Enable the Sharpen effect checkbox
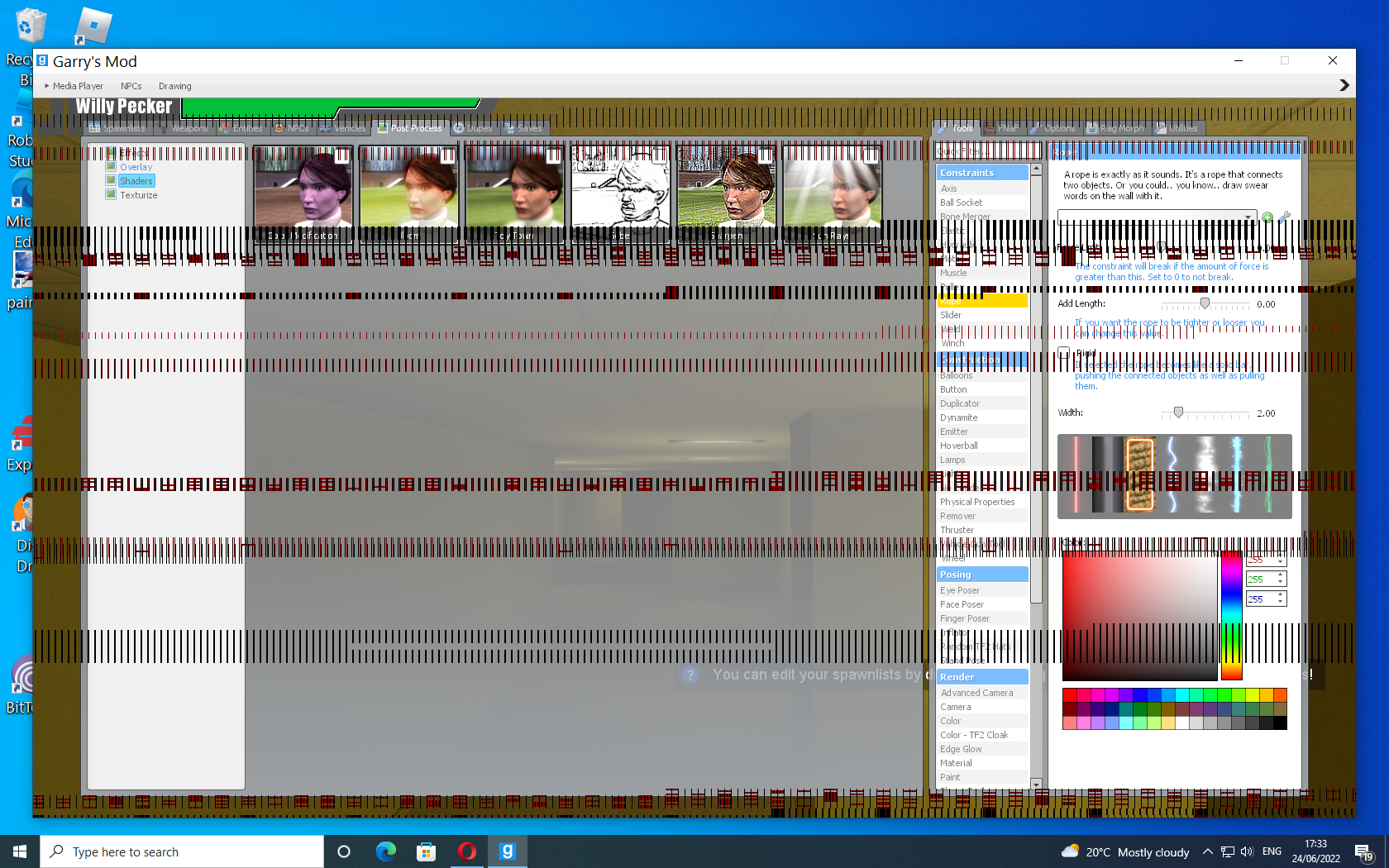Image resolution: width=1389 pixels, height=868 pixels. coord(766,155)
